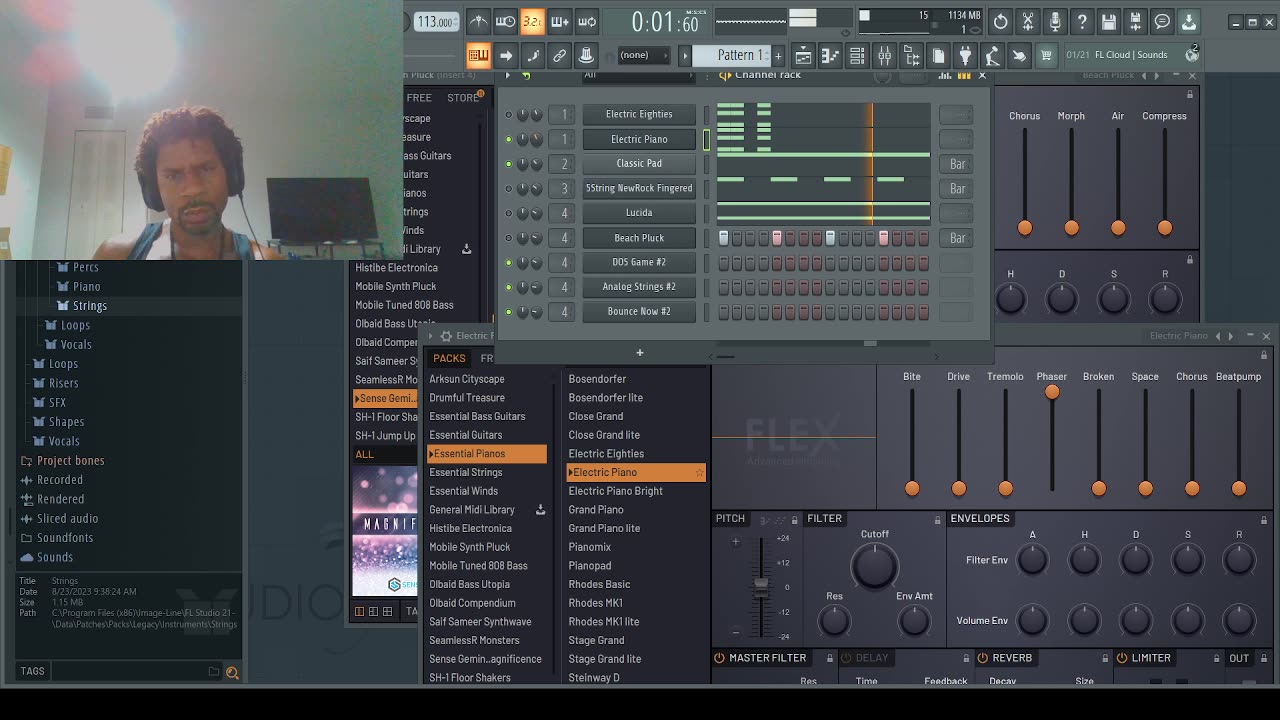
Task: Open the undo history icon in toolbar
Action: pos(1001,21)
